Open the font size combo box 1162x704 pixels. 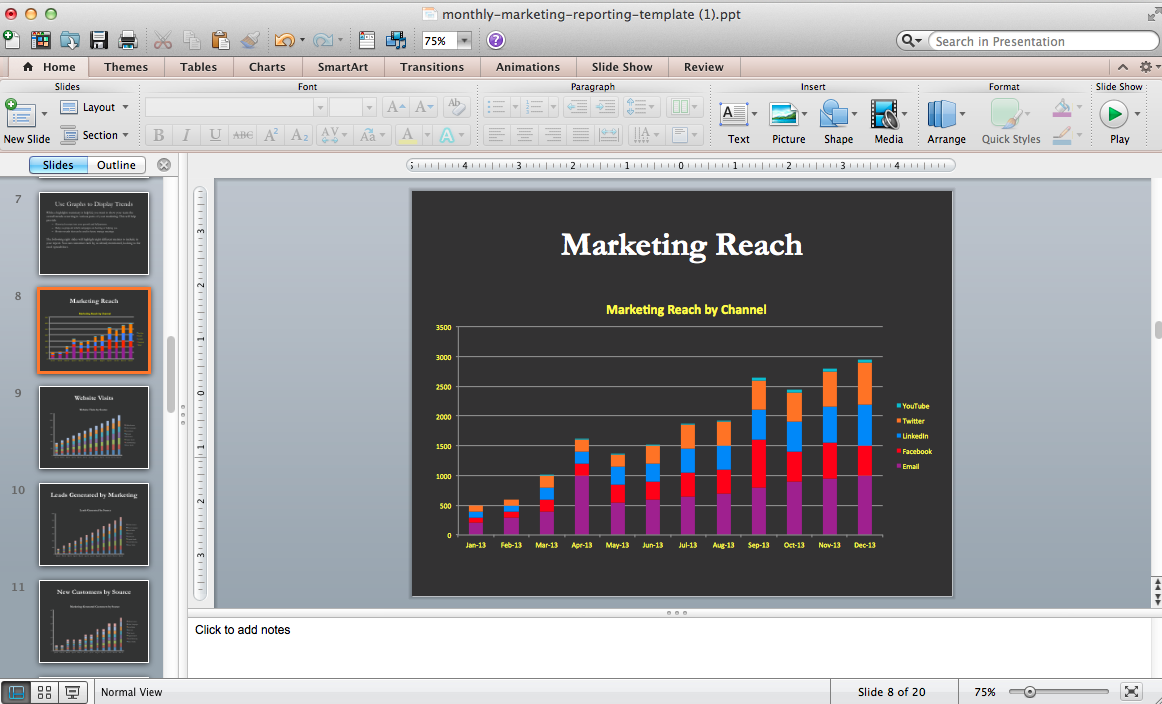(x=353, y=107)
